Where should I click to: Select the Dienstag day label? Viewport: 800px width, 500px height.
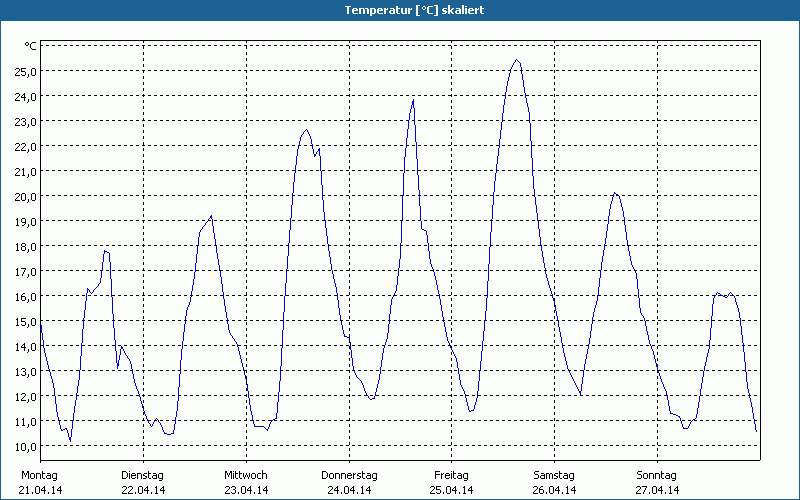142,475
